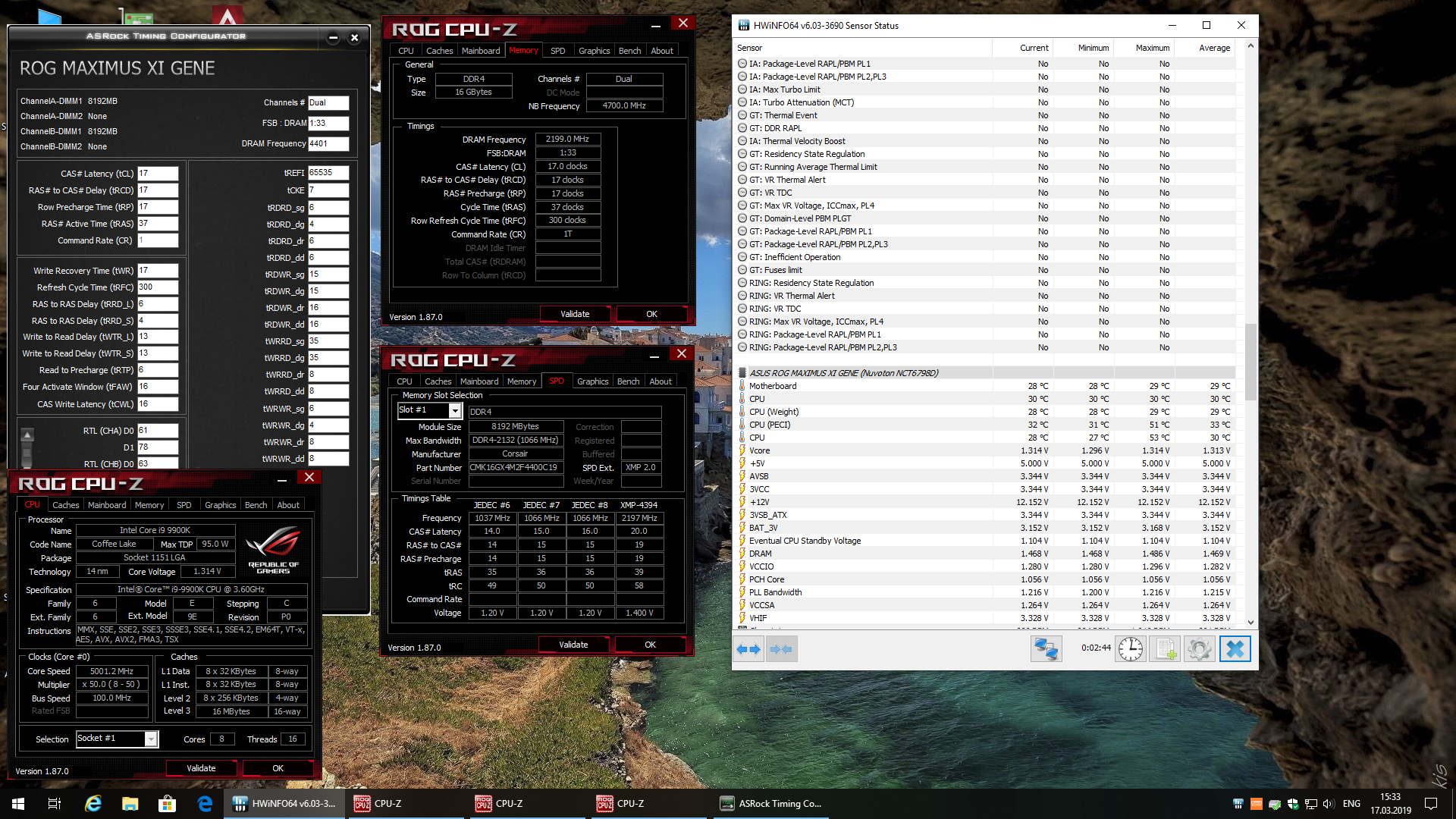1456x819 pixels.
Task: Click the collapse columns arrows button in HWiNFO
Action: click(781, 649)
